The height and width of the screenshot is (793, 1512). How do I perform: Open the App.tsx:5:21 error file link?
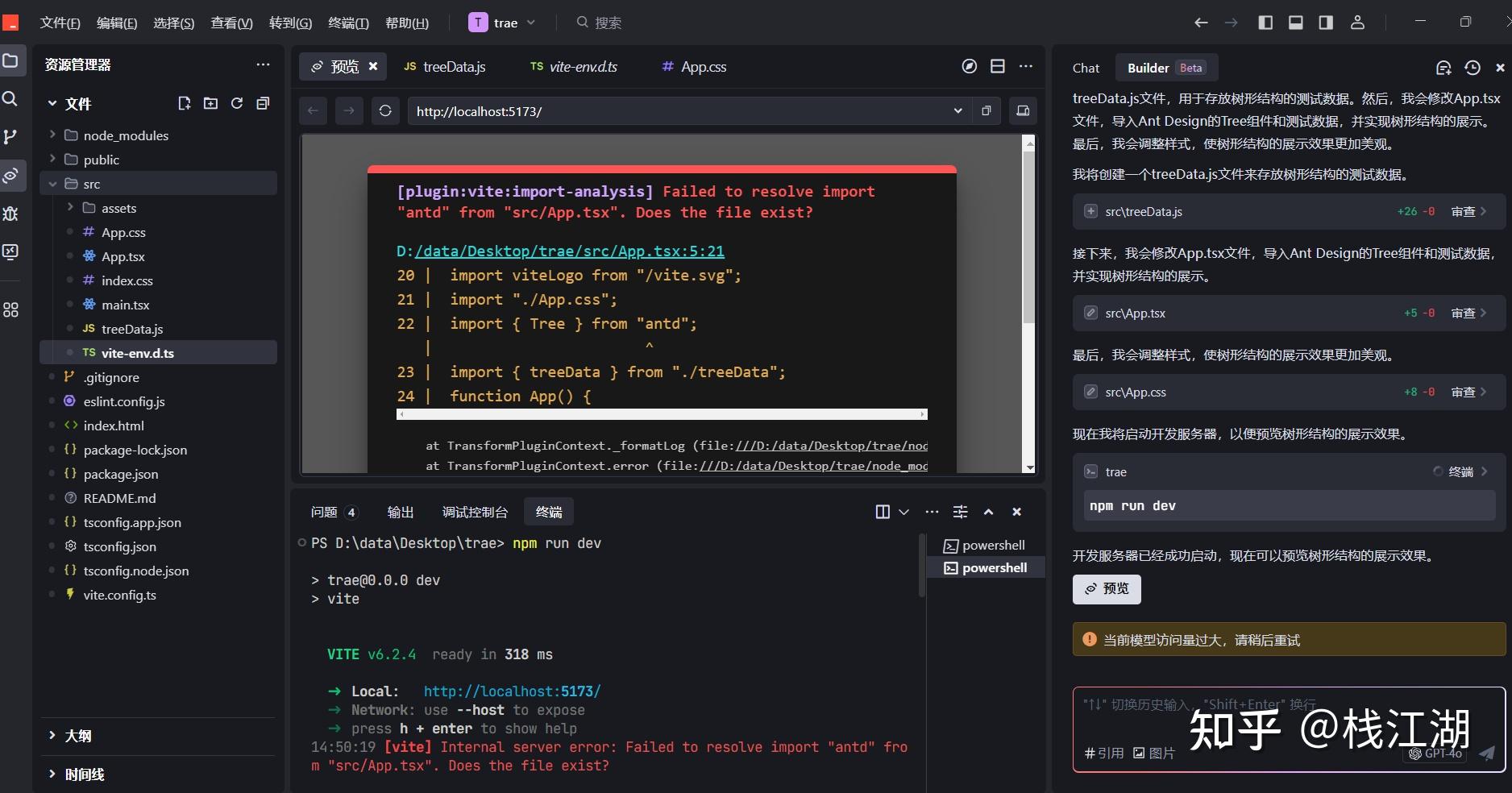569,251
